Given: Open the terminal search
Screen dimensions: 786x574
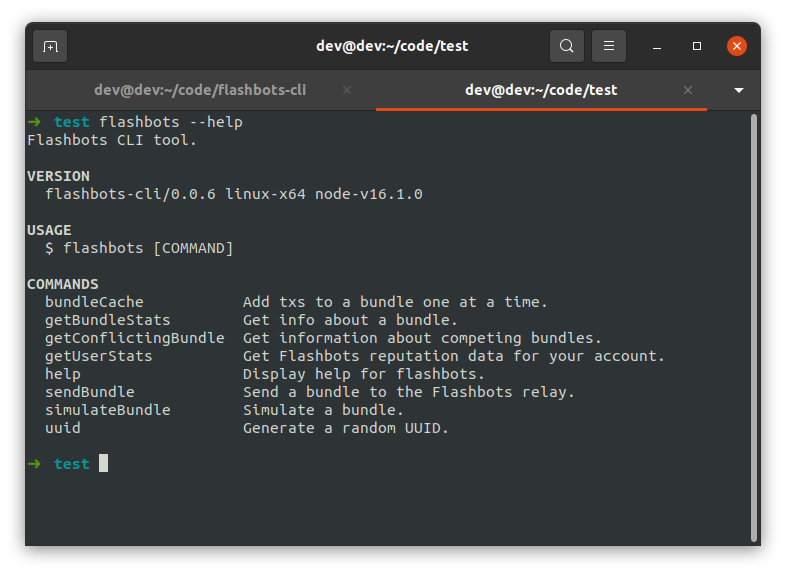Looking at the screenshot, I should pyautogui.click(x=566, y=46).
